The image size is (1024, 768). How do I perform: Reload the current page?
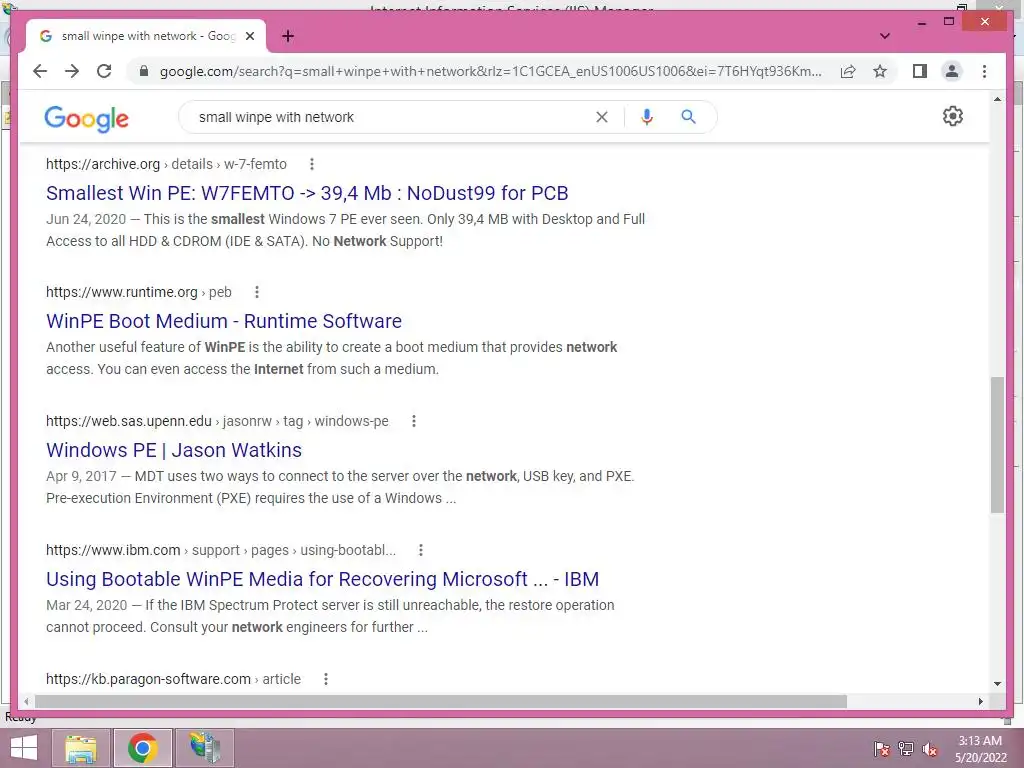[104, 71]
